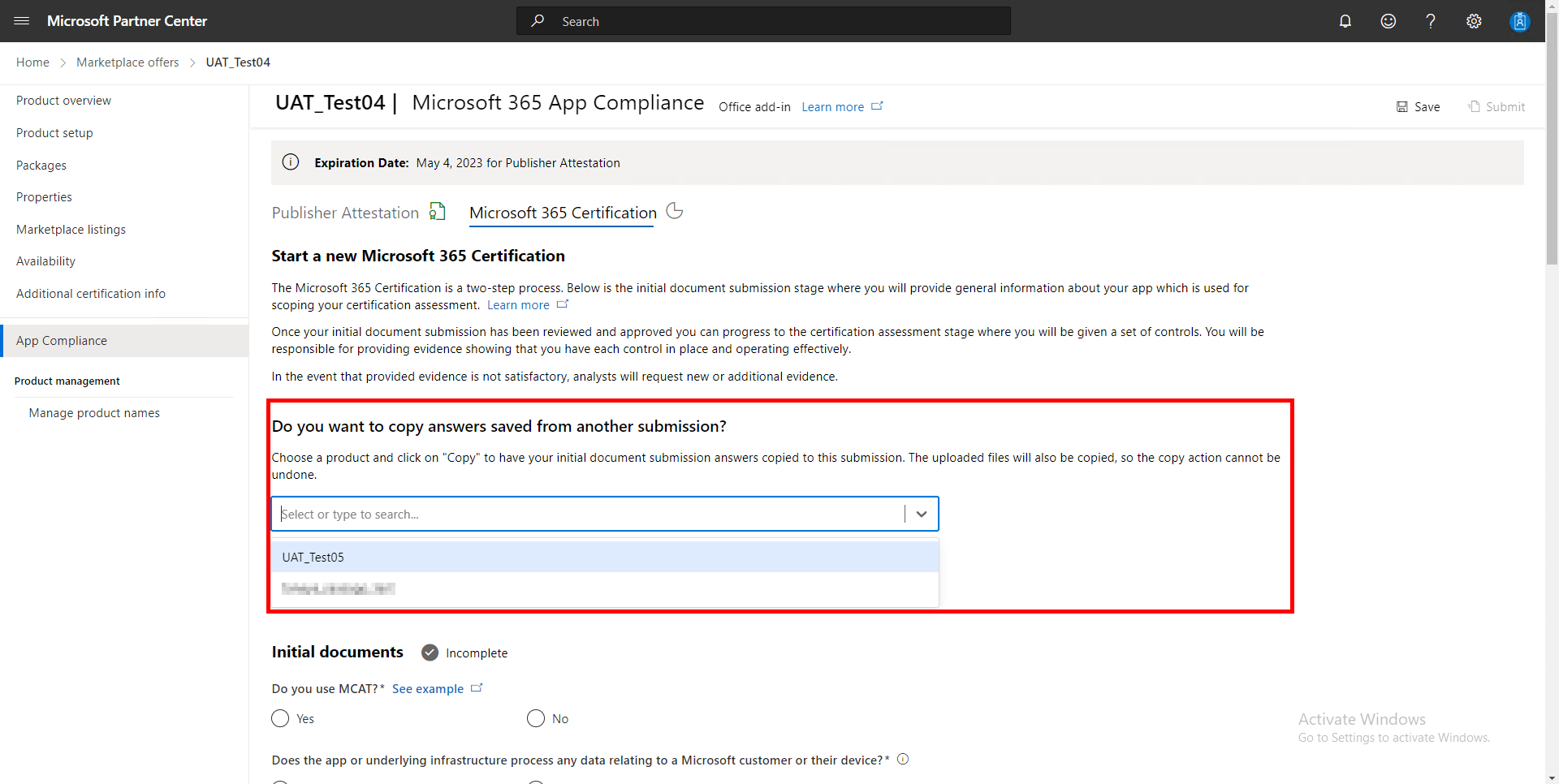Open the See example link
This screenshot has width=1559, height=784.
(428, 689)
